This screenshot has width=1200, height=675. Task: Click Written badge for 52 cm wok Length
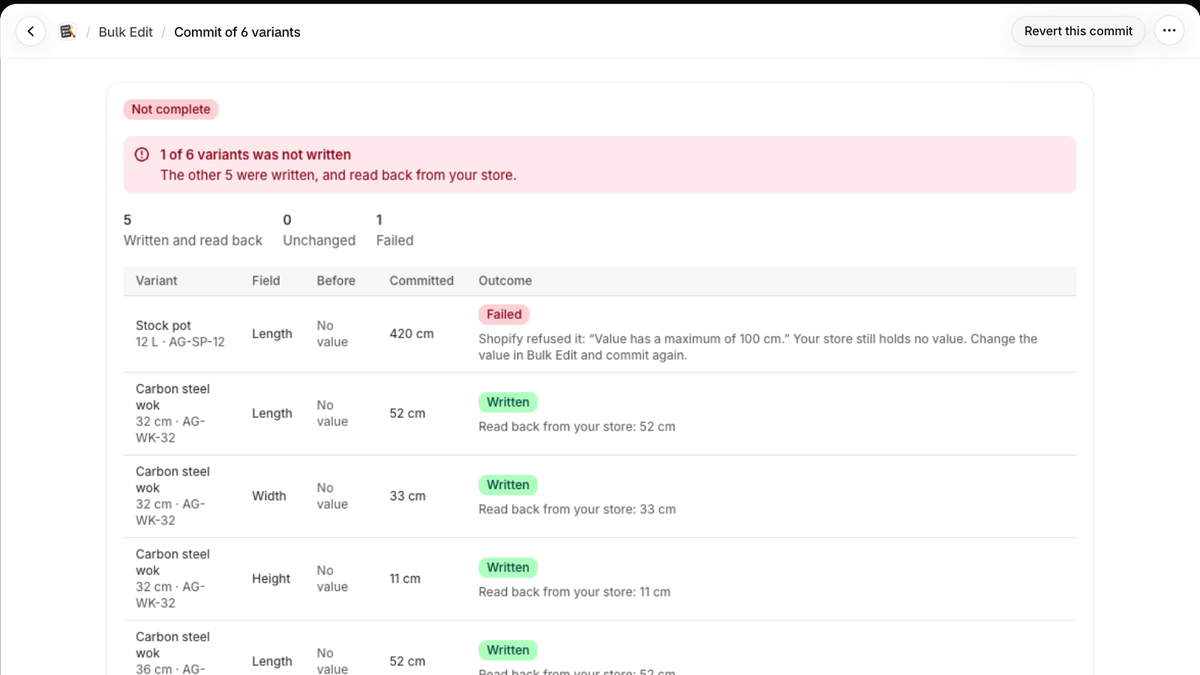point(508,402)
